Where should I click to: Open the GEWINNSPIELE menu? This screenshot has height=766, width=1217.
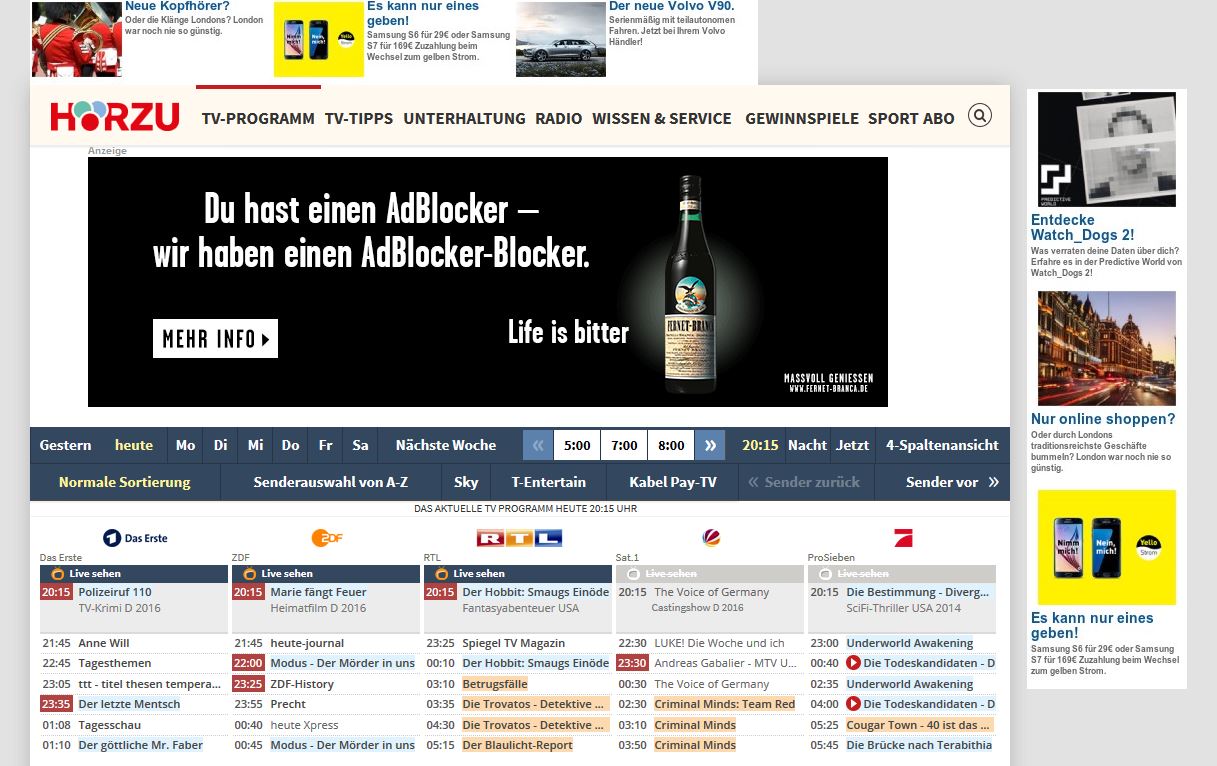802,118
